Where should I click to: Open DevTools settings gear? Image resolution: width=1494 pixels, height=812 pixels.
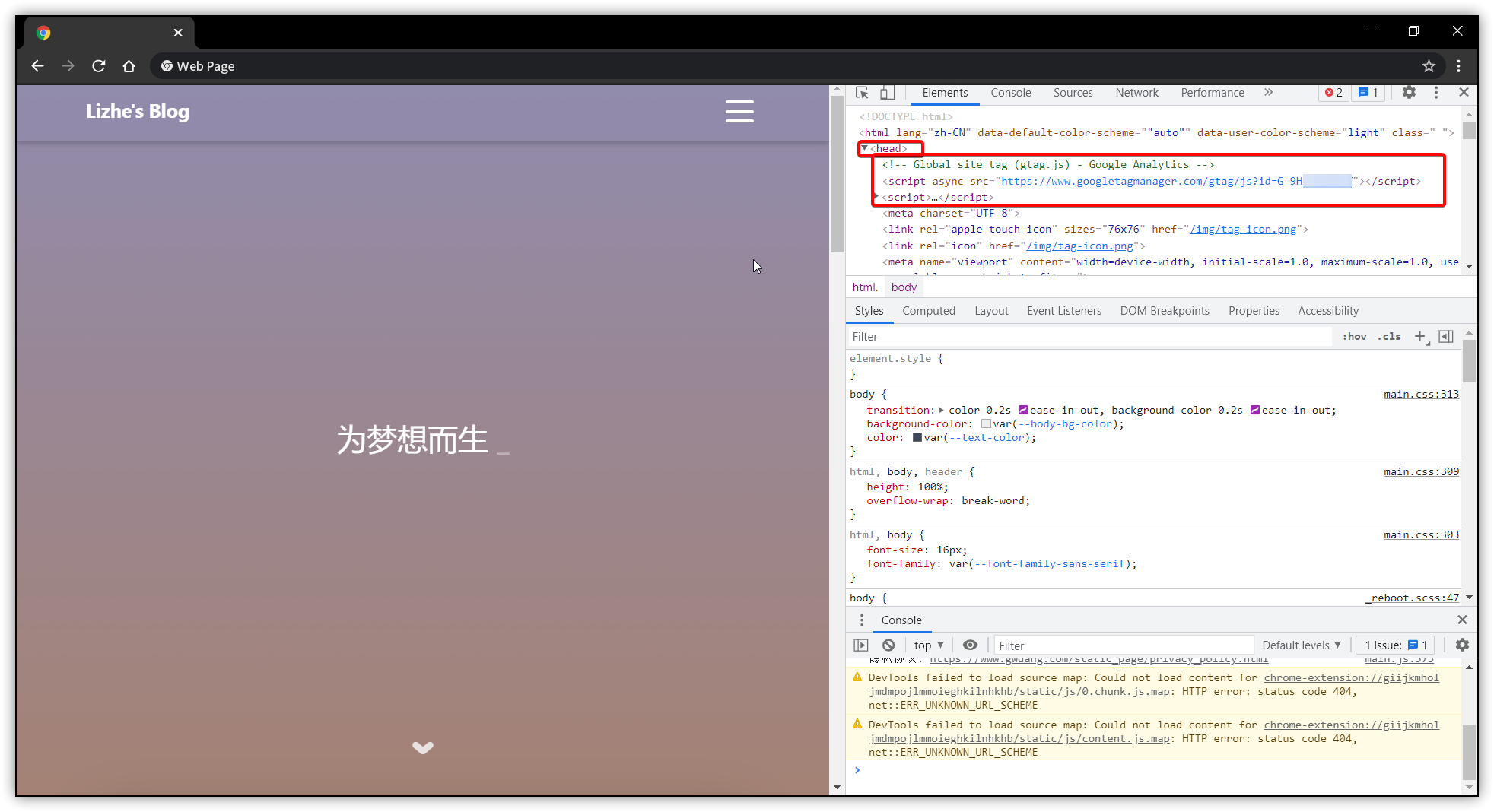point(1409,92)
